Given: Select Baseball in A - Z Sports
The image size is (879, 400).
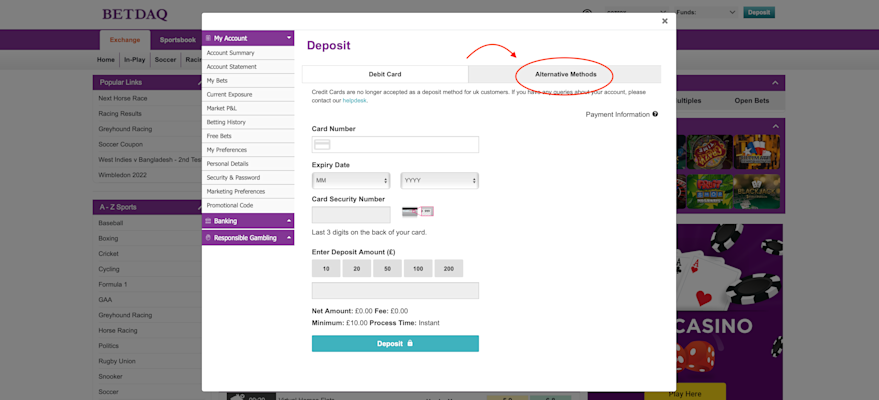Looking at the screenshot, I should pos(110,223).
